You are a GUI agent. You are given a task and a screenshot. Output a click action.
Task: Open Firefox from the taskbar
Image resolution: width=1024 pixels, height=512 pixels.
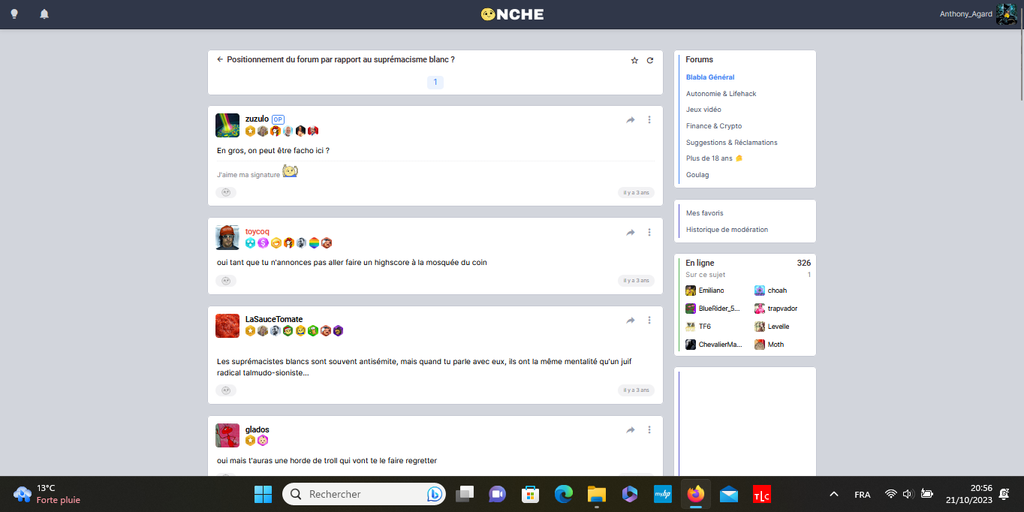click(x=695, y=494)
